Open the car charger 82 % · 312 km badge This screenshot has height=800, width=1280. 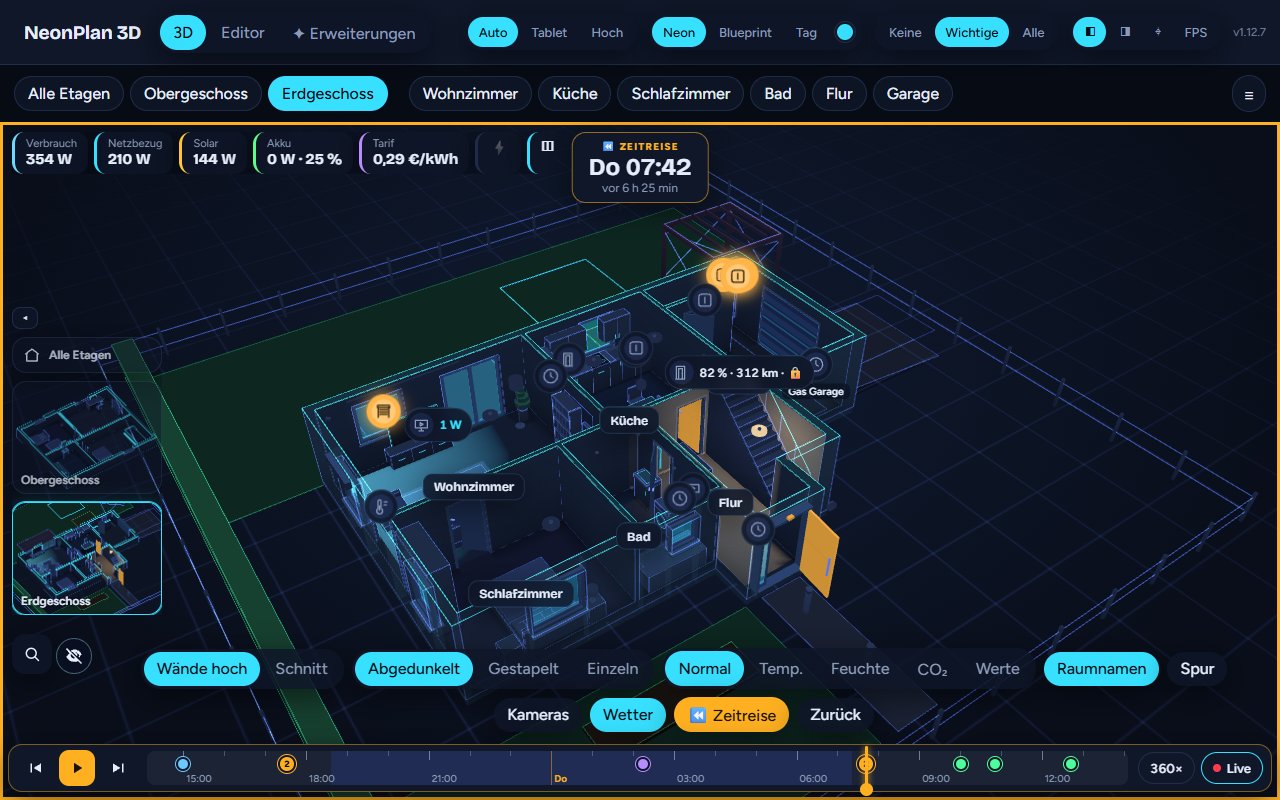pos(740,373)
